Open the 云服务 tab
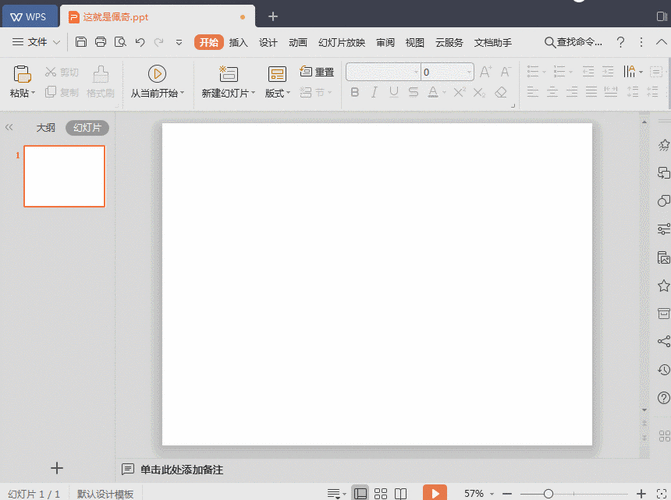 coord(449,42)
